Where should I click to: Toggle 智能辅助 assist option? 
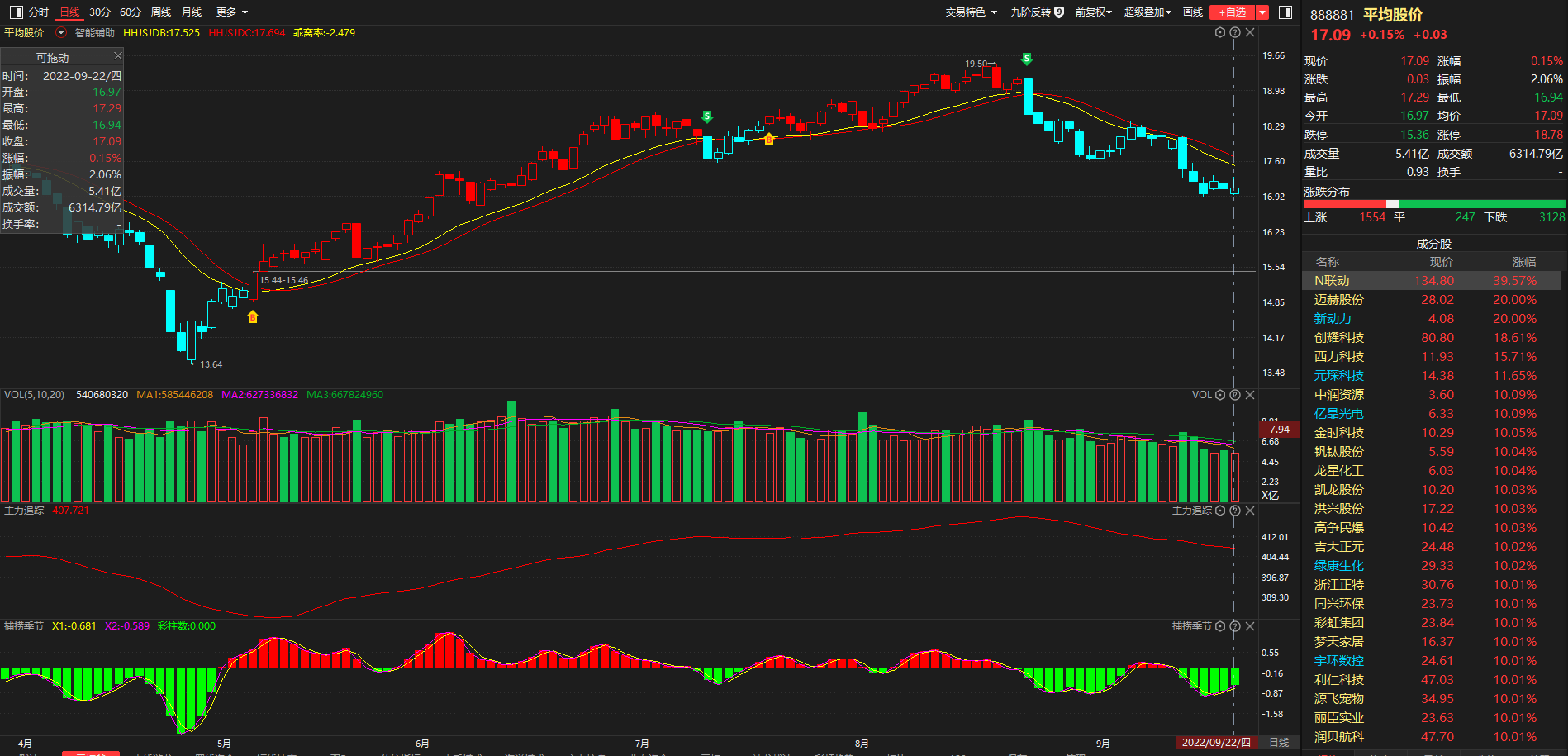point(95,33)
